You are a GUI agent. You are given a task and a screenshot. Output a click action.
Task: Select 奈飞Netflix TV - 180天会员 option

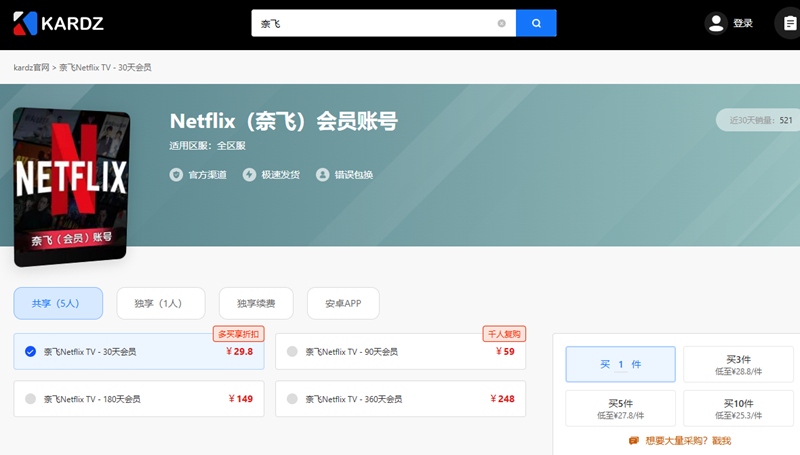139,399
